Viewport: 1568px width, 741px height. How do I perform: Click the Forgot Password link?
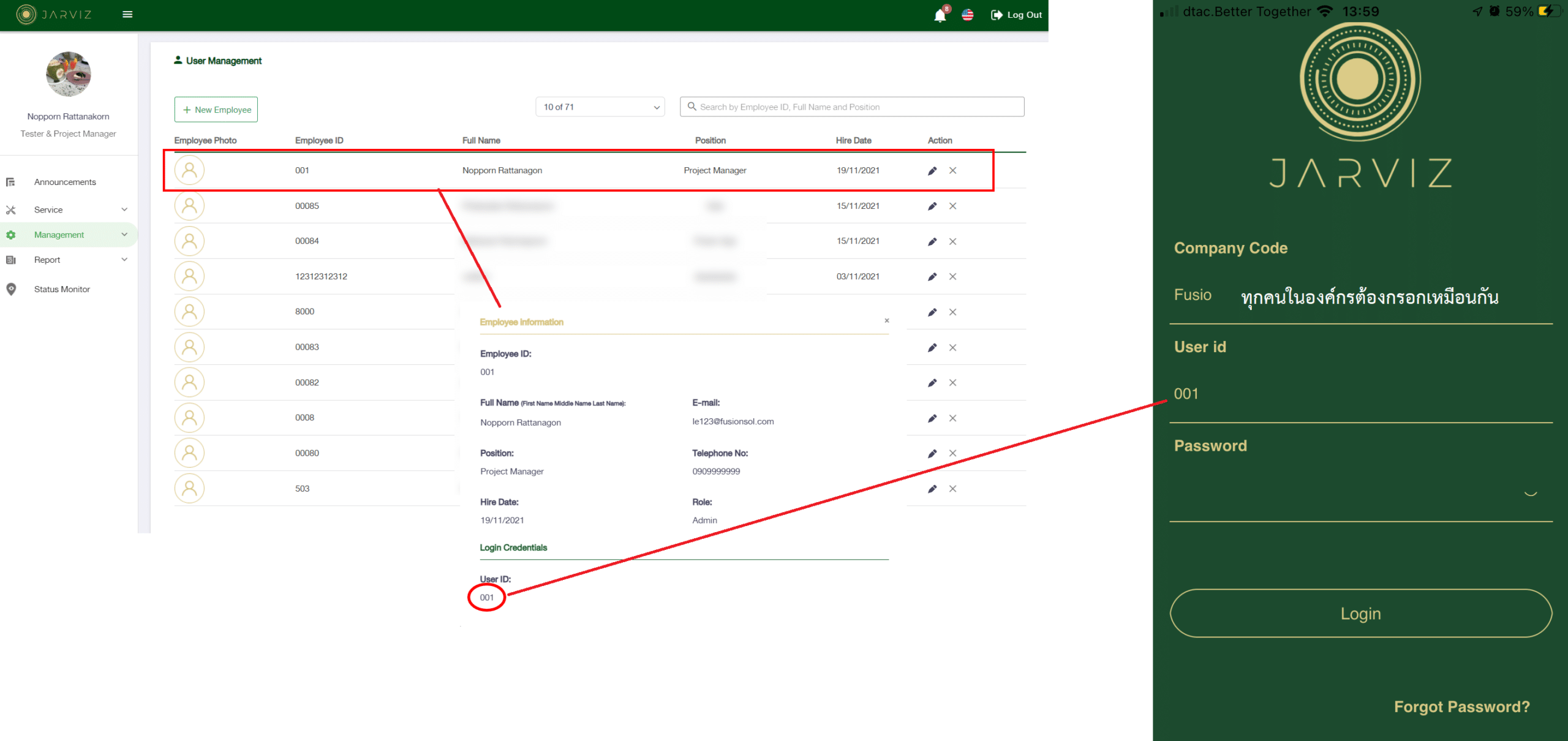tap(1461, 707)
